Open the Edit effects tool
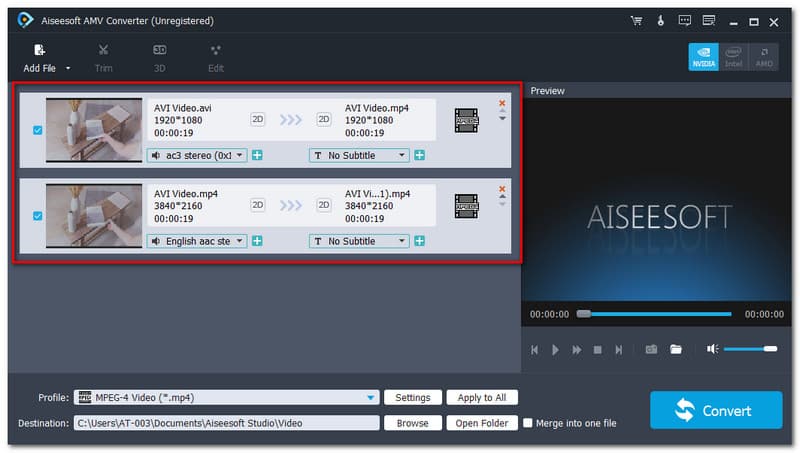The image size is (800, 453). pyautogui.click(x=216, y=58)
